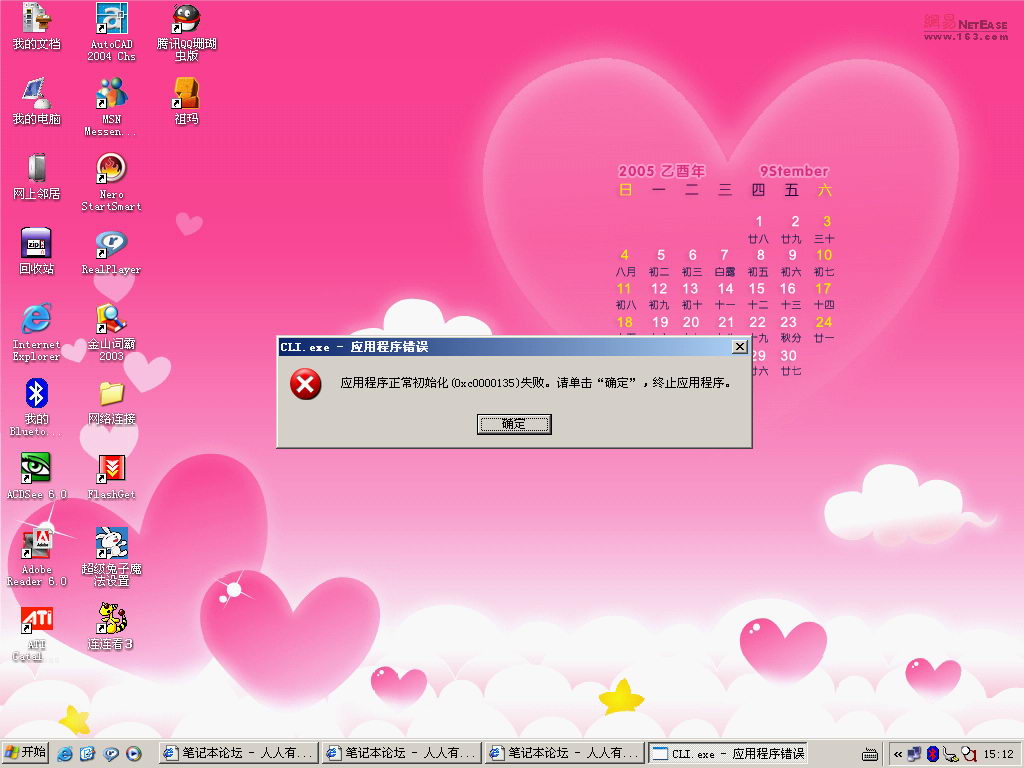Open the 我的文档 desktop icon
Screen dimensions: 1024x768
(x=37, y=27)
